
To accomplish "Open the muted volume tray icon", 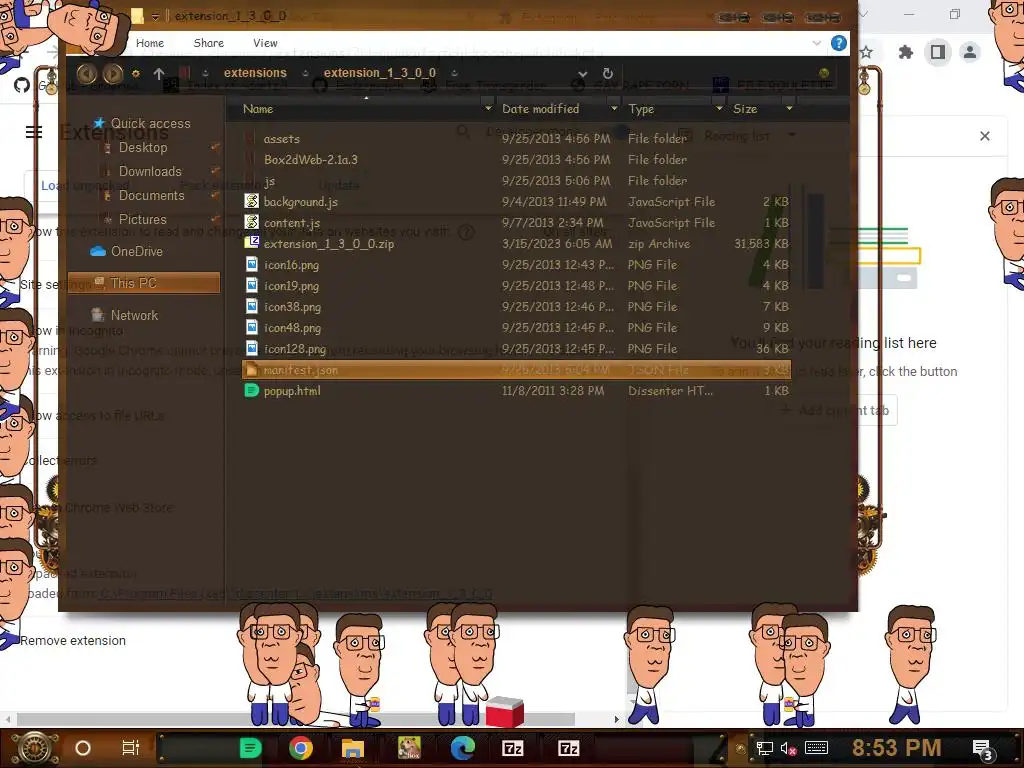I will [788, 749].
